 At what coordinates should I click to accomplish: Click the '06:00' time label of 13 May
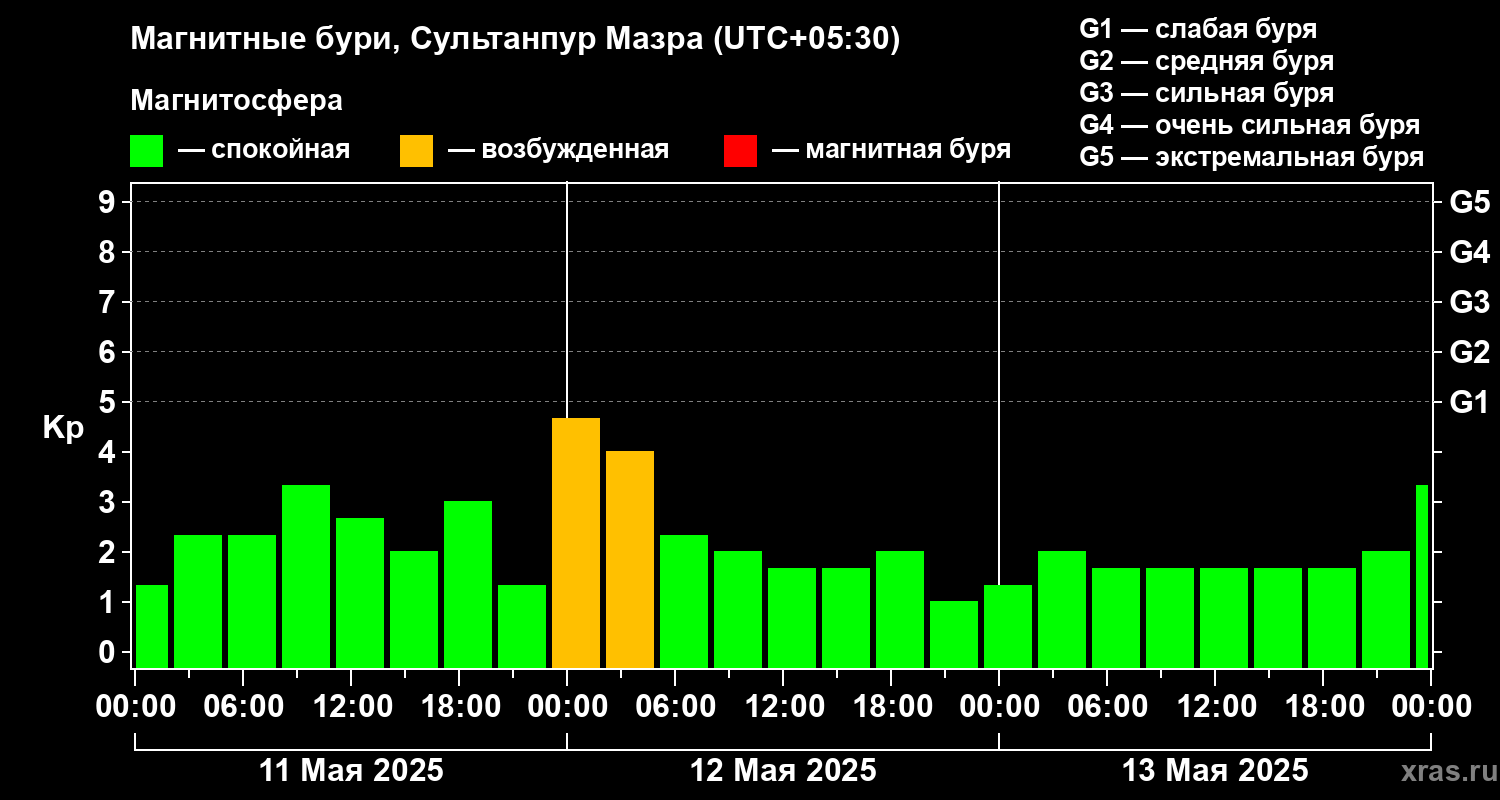pos(1109,707)
